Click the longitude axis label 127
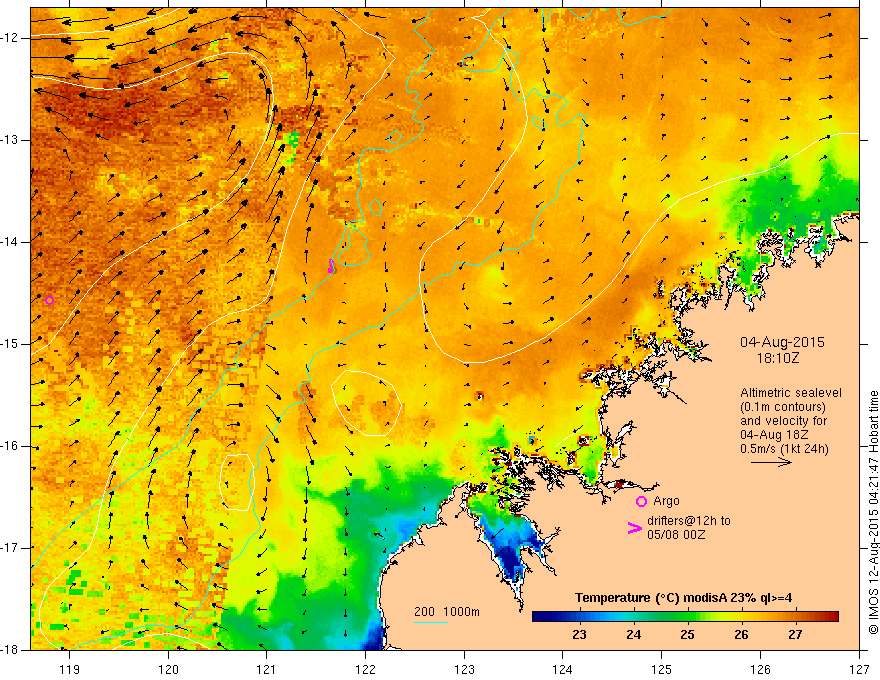Screen dimensions: 880x680 pos(859,669)
